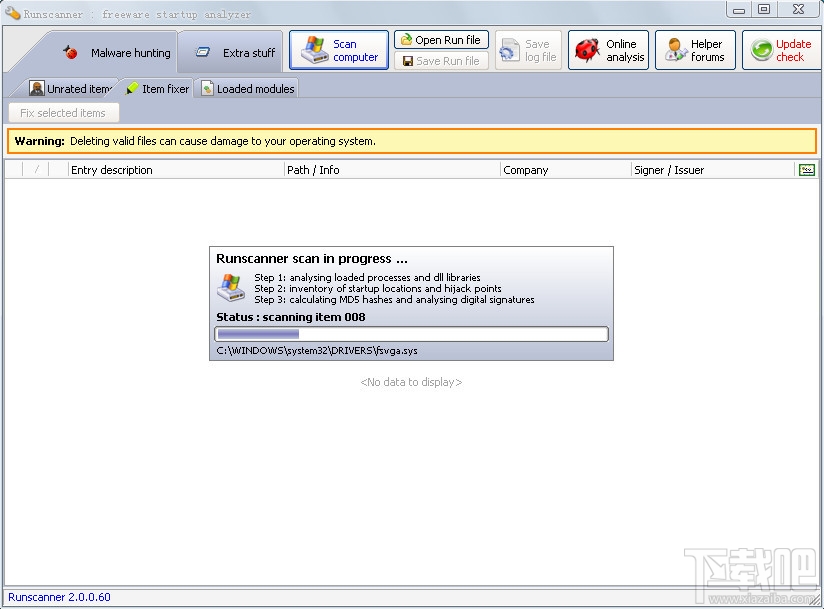Sort the list by the Company column header
Viewport: 824px width, 609px height.
point(565,169)
